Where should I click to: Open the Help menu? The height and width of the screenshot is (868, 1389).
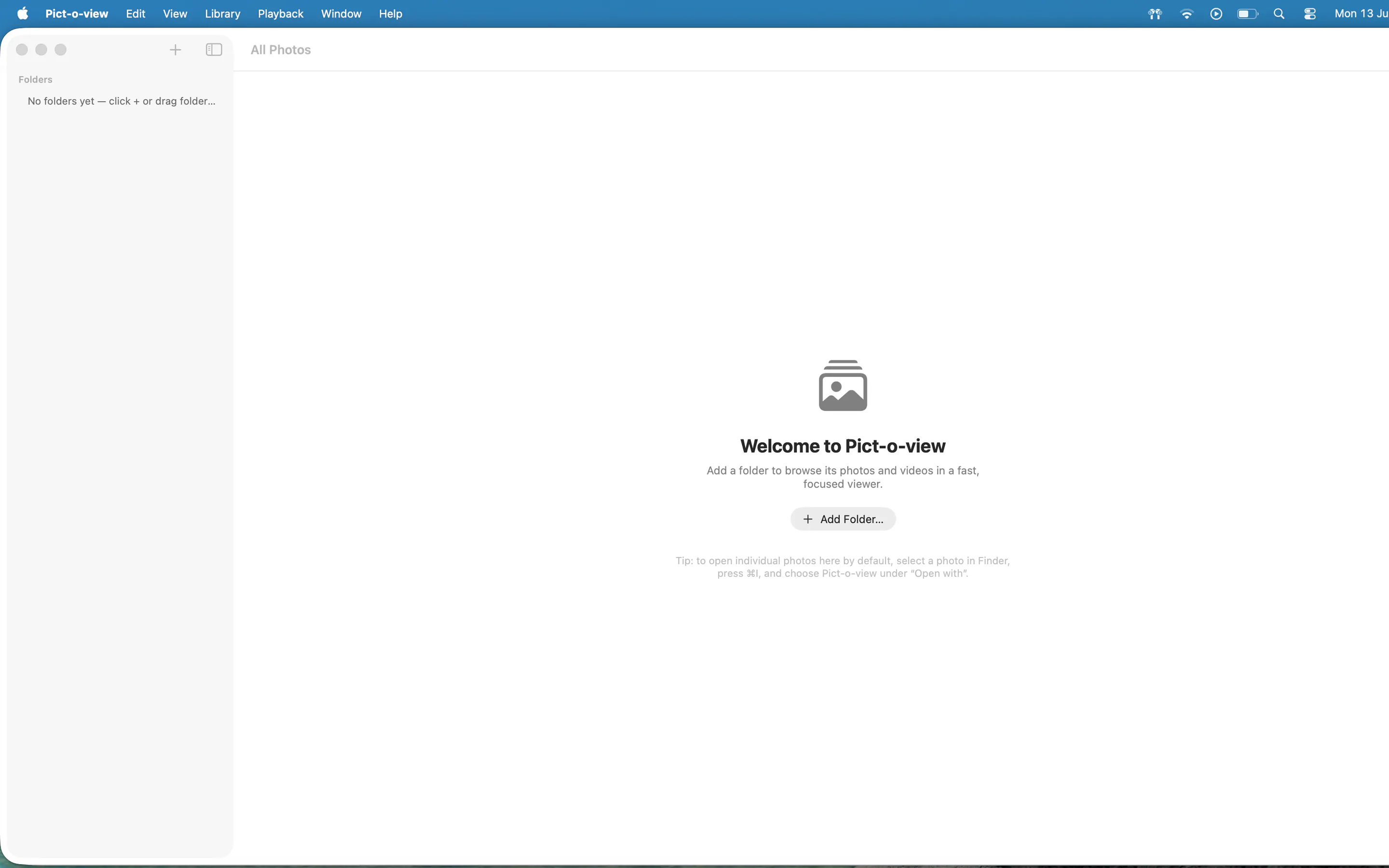pos(390,13)
